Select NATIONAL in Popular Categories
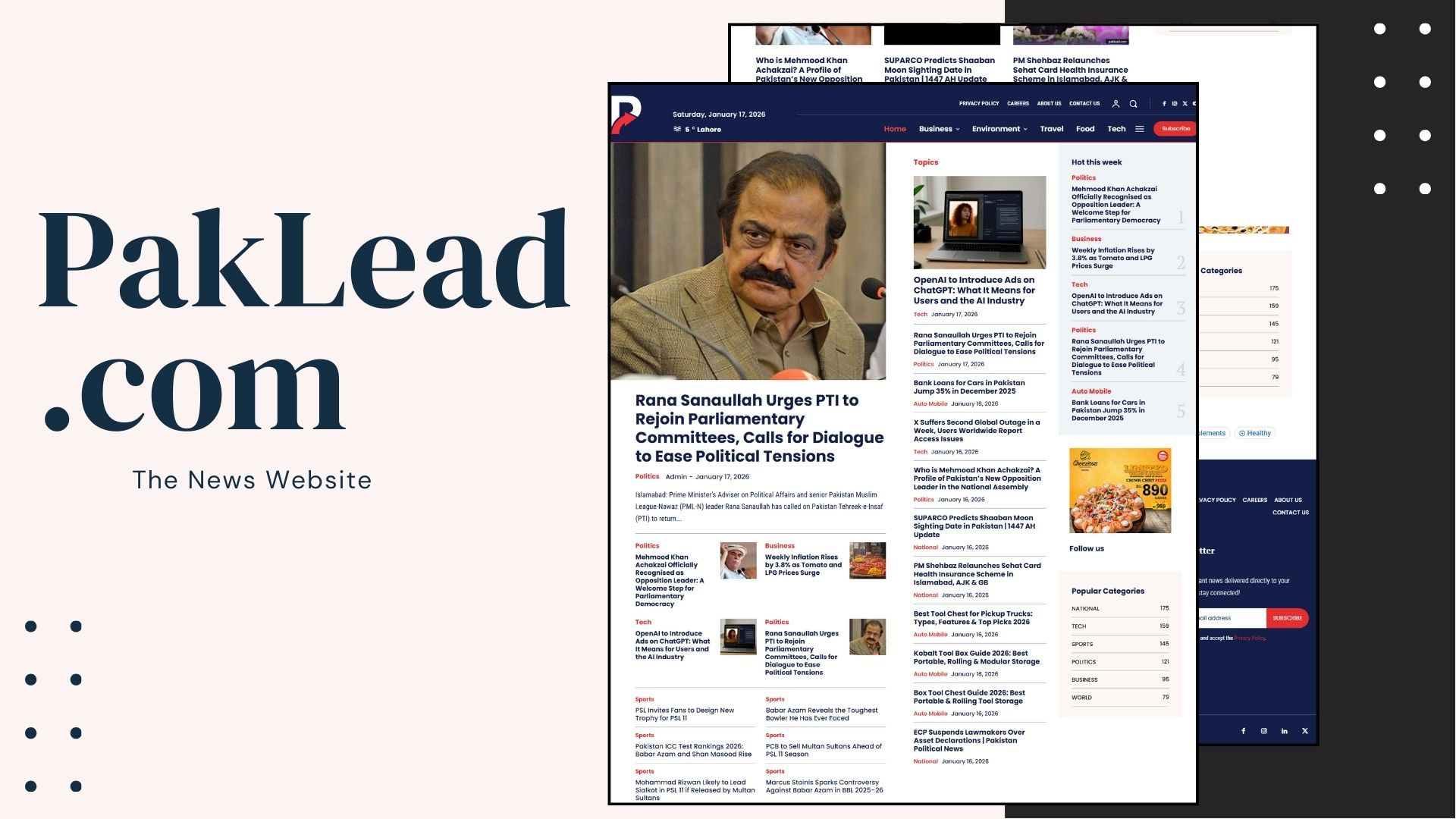Screen dimensions: 1456x819 coord(1120,608)
